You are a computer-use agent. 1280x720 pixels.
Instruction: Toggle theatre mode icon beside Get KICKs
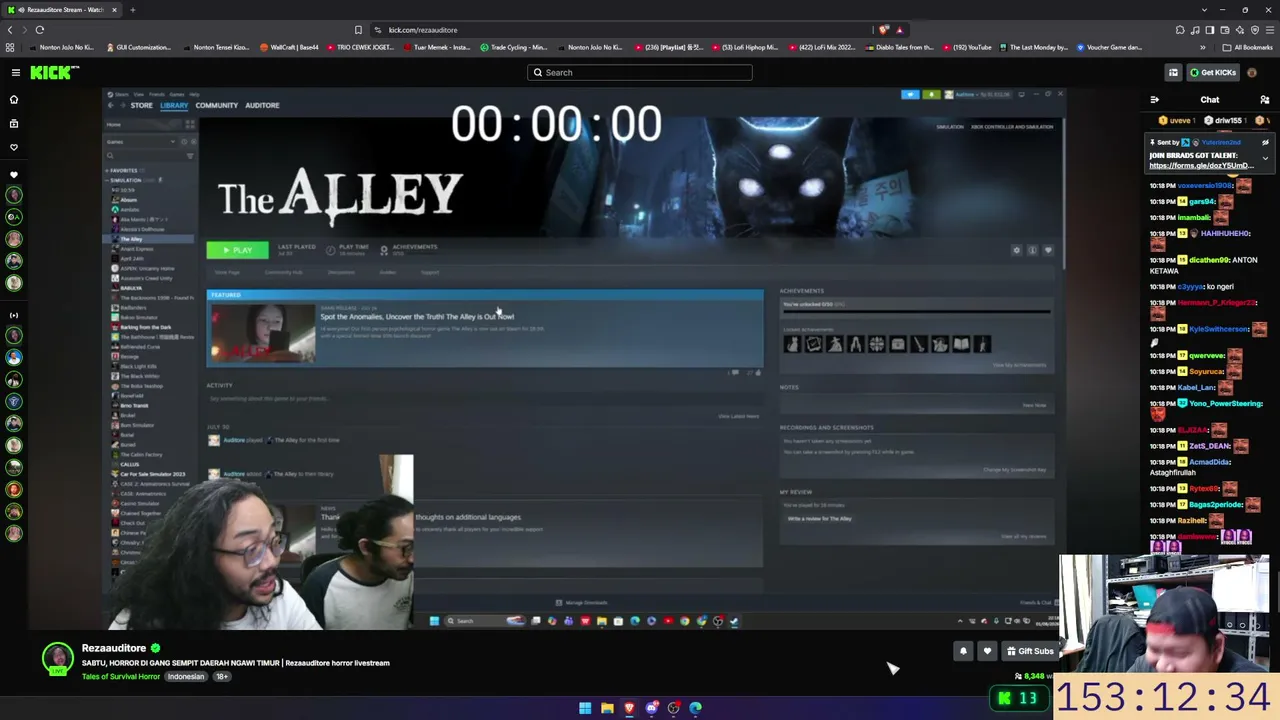point(1173,72)
